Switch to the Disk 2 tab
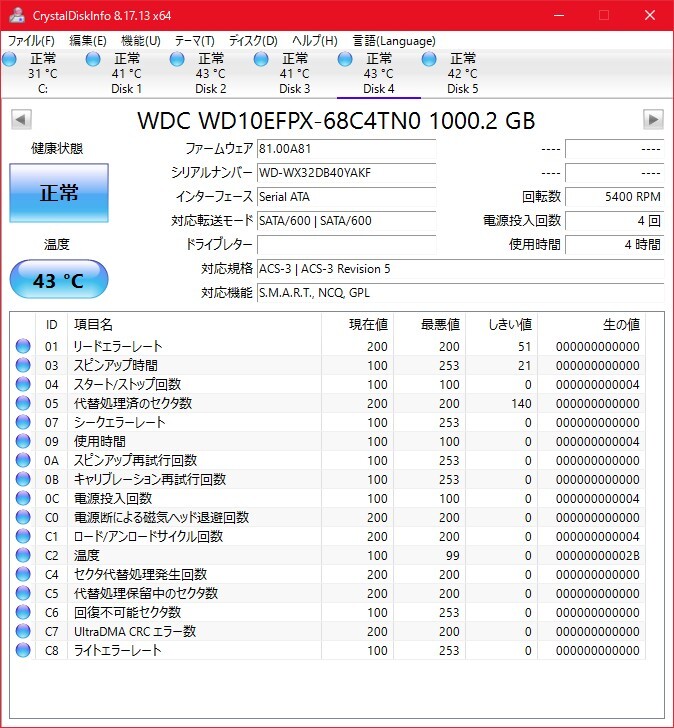Screen dimensions: 674x728 [x=211, y=73]
